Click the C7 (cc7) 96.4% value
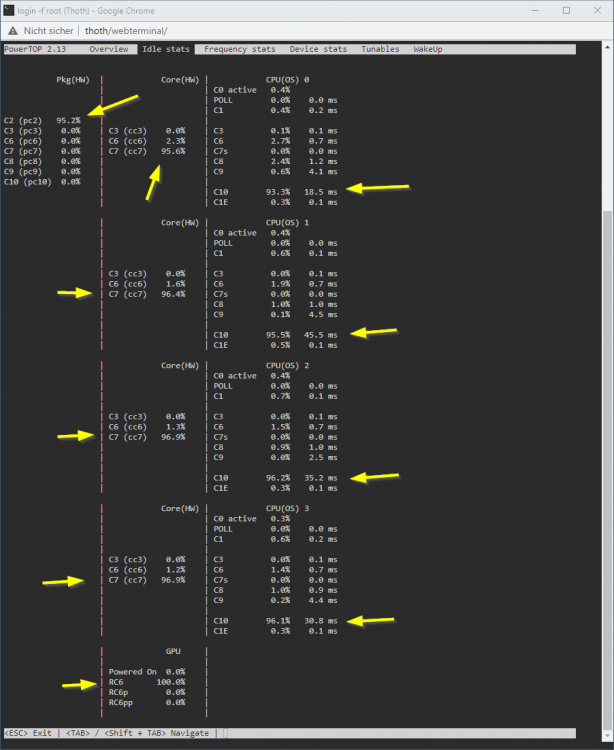614x750 pixels. click(173, 294)
